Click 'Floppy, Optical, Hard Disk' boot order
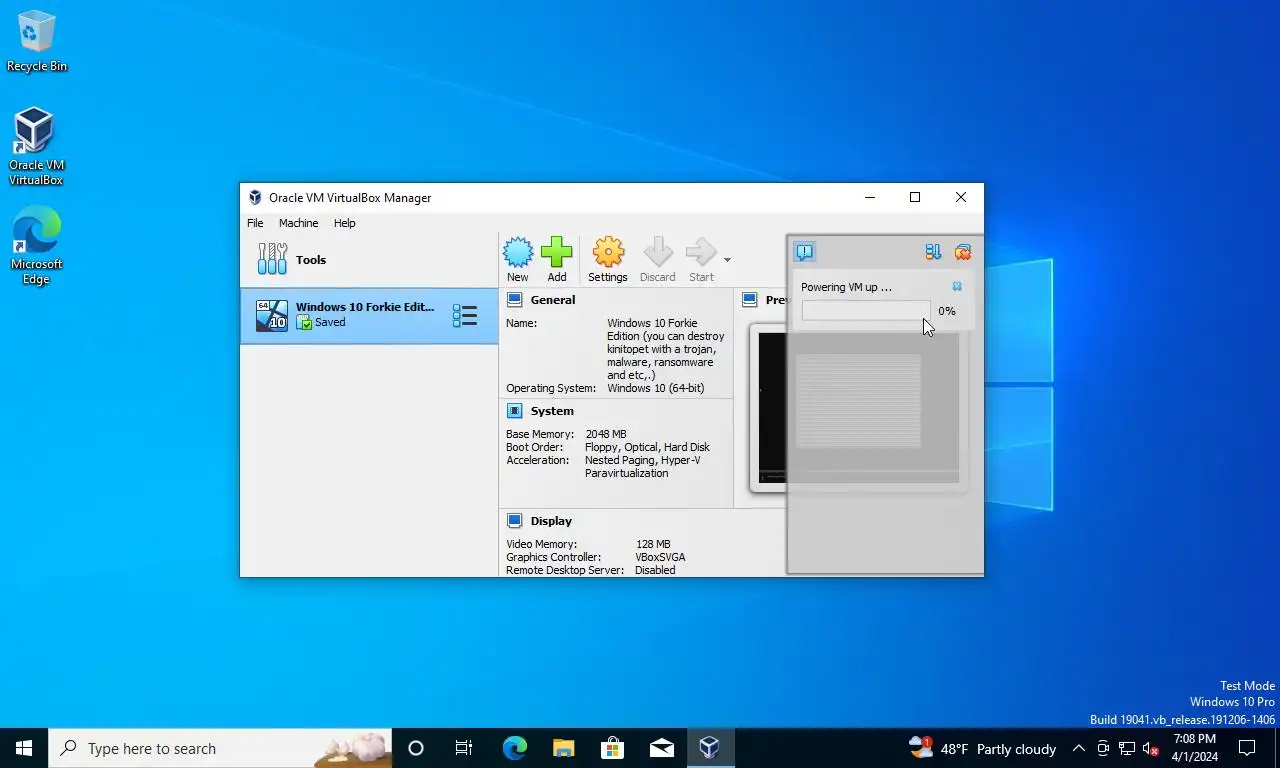This screenshot has height=768, width=1280. tap(647, 447)
